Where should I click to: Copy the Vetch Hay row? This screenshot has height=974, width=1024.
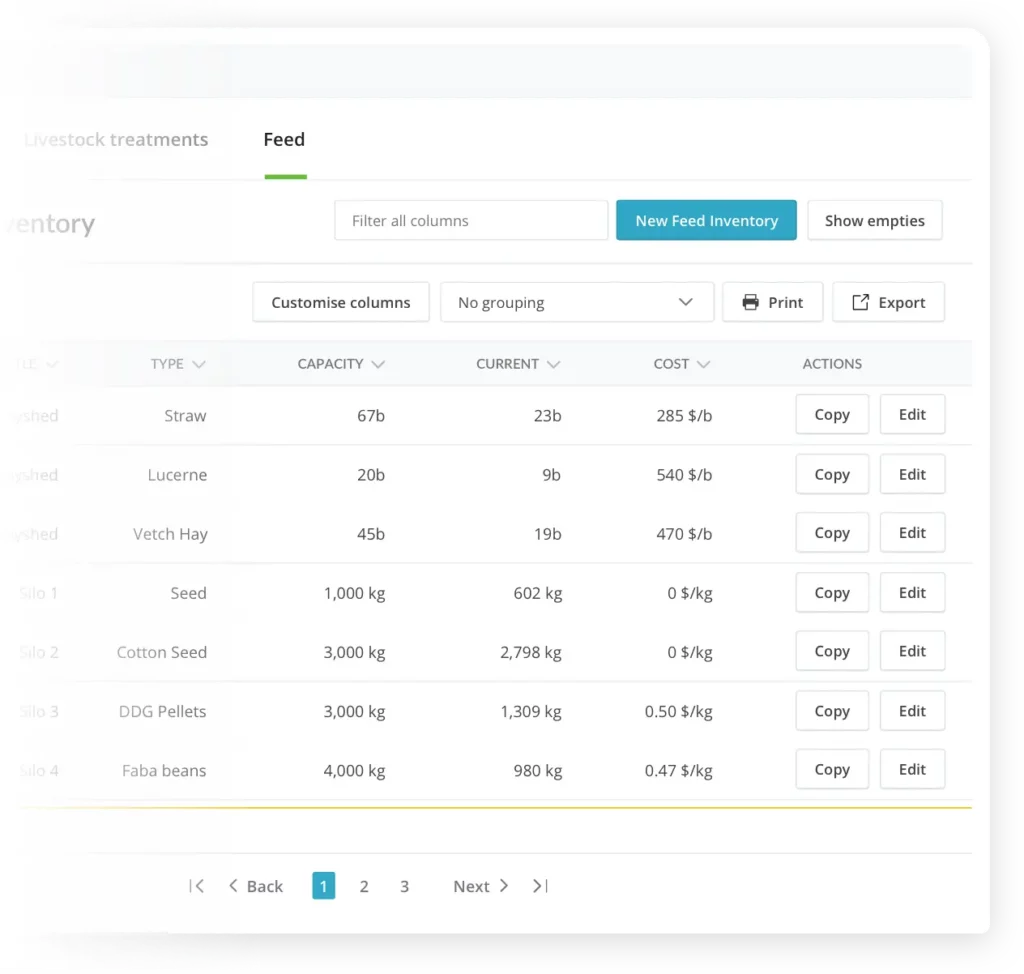click(x=832, y=532)
